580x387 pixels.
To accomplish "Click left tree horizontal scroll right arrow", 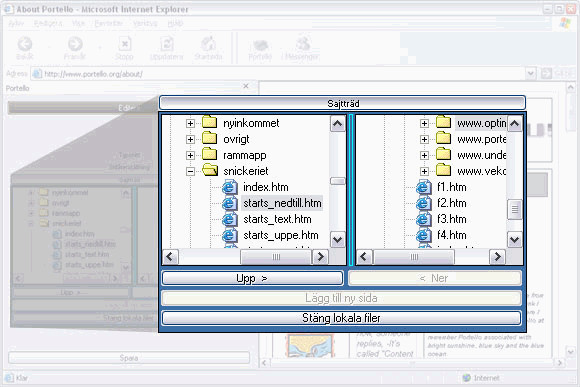I will tap(320, 256).
